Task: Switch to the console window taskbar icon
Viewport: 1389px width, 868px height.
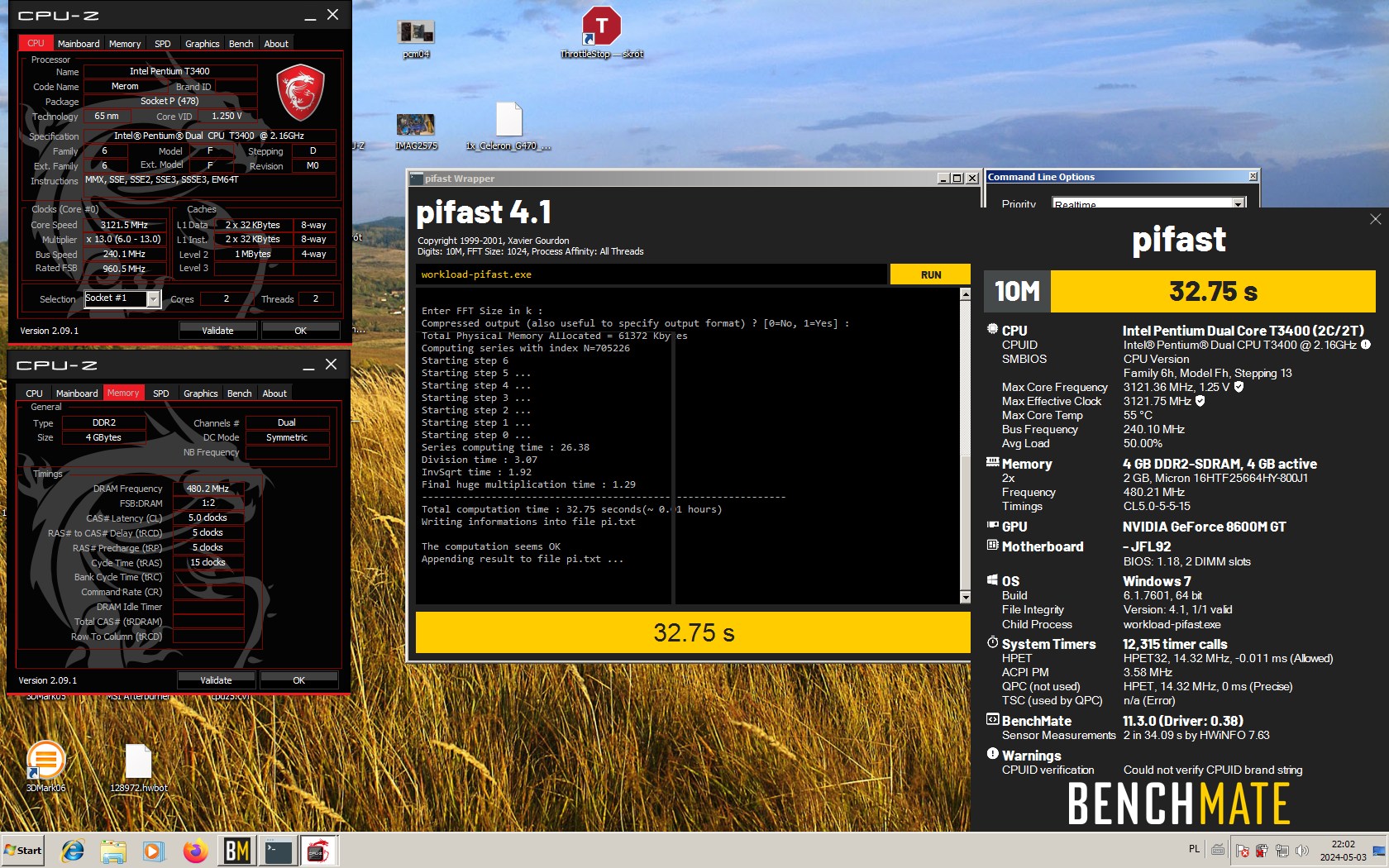Action: tap(278, 850)
